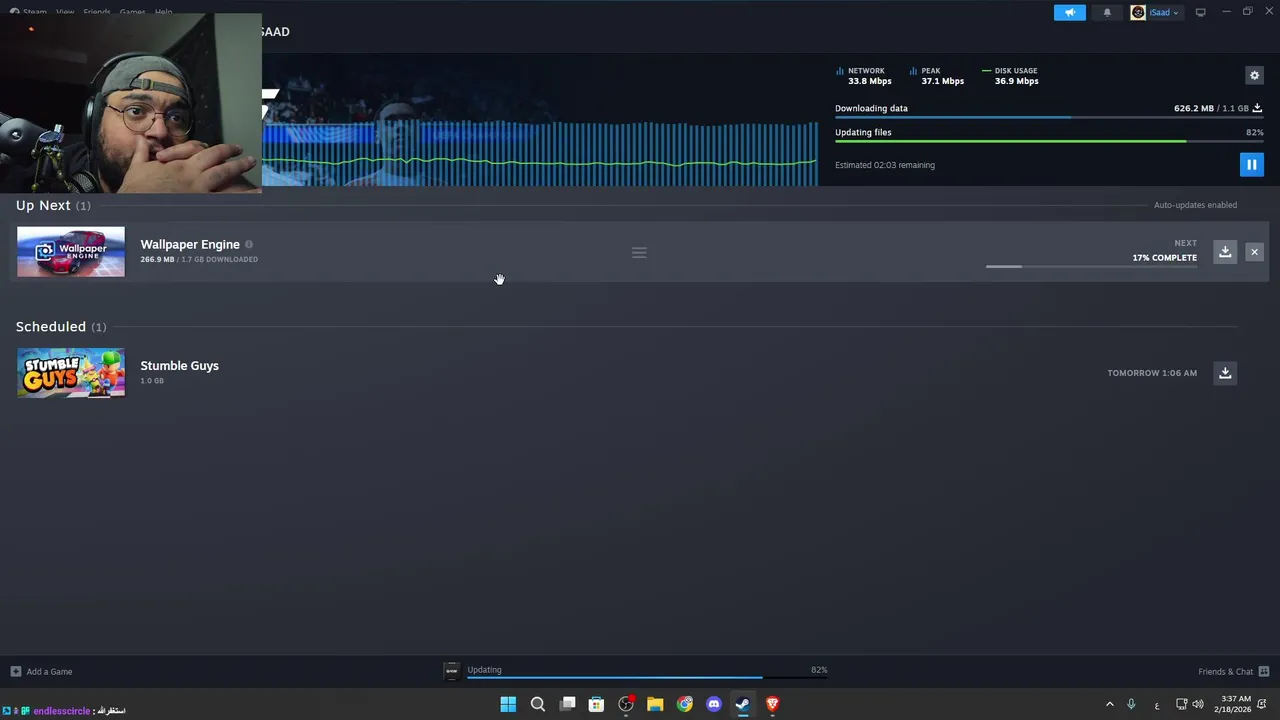Click the Updating files progress bar
The image size is (1280, 720).
pyautogui.click(x=1048, y=141)
